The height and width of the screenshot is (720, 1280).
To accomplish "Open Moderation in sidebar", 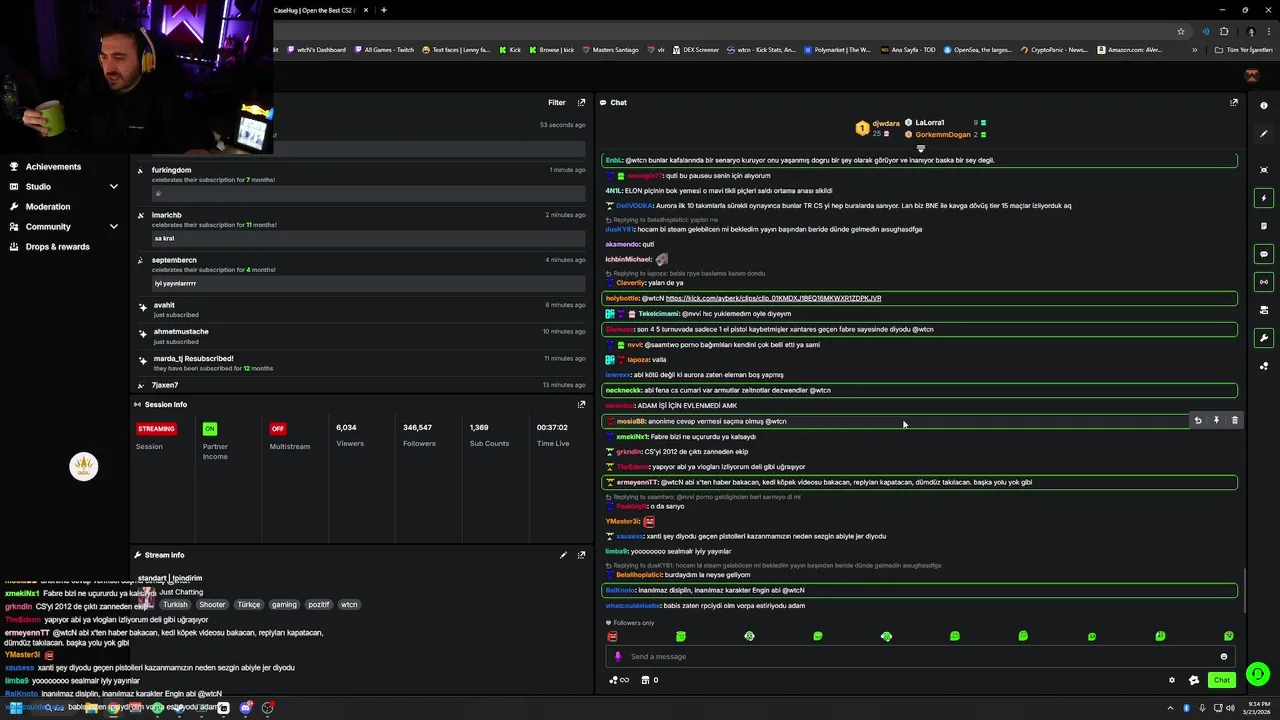I will click(x=48, y=207).
